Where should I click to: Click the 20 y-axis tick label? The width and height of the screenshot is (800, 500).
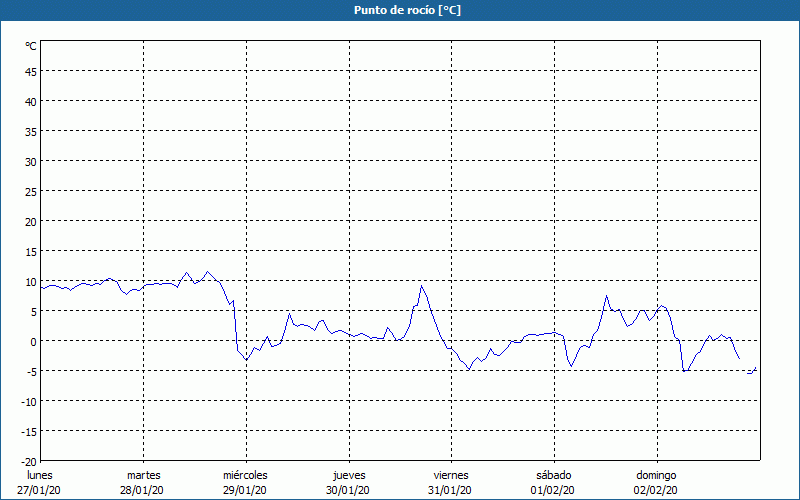(31, 221)
